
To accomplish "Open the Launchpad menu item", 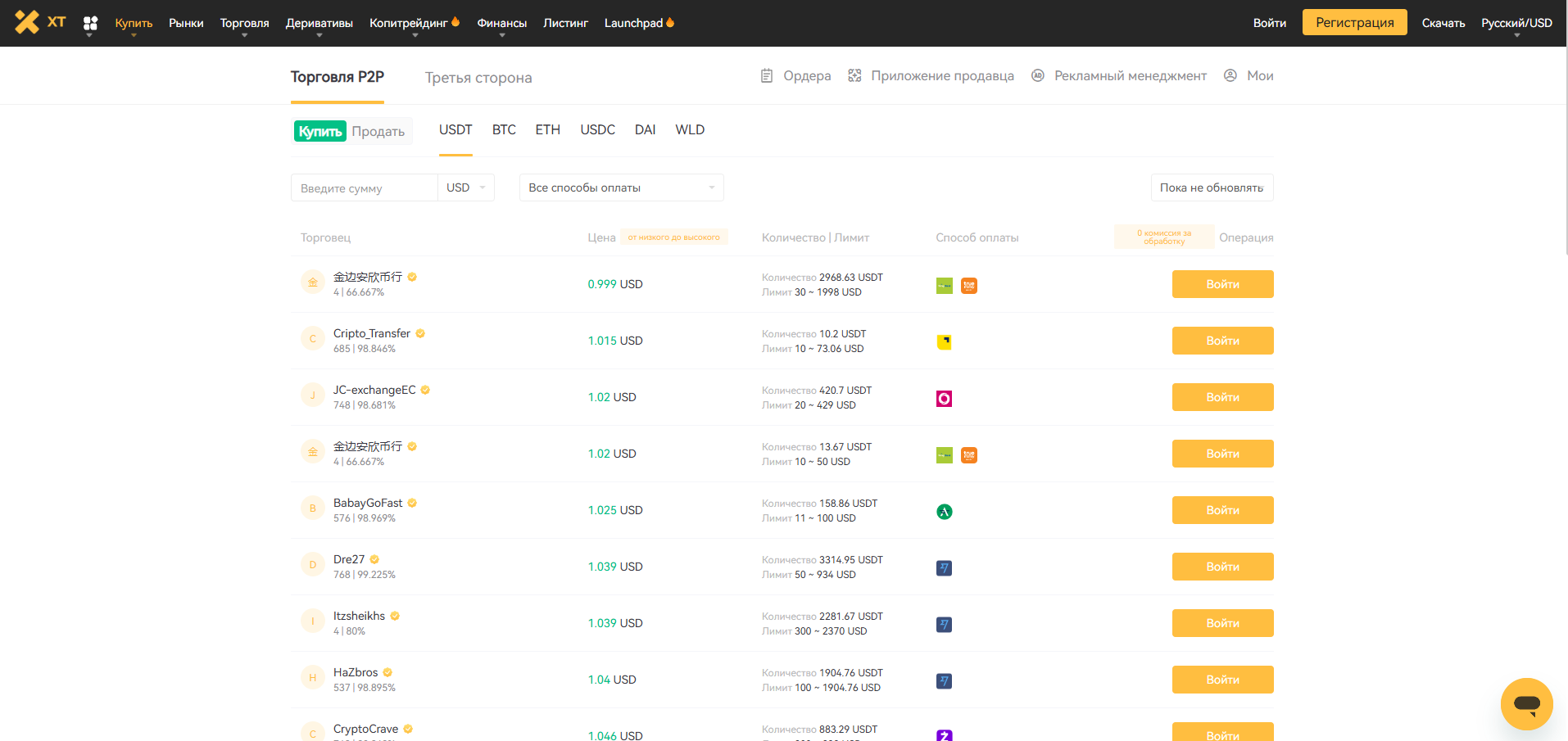I will coord(639,23).
